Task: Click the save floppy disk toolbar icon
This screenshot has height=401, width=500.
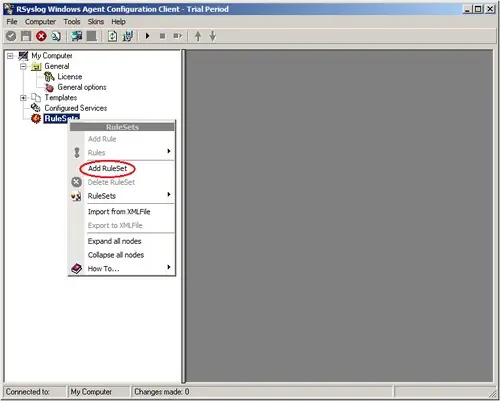Action: point(26,36)
